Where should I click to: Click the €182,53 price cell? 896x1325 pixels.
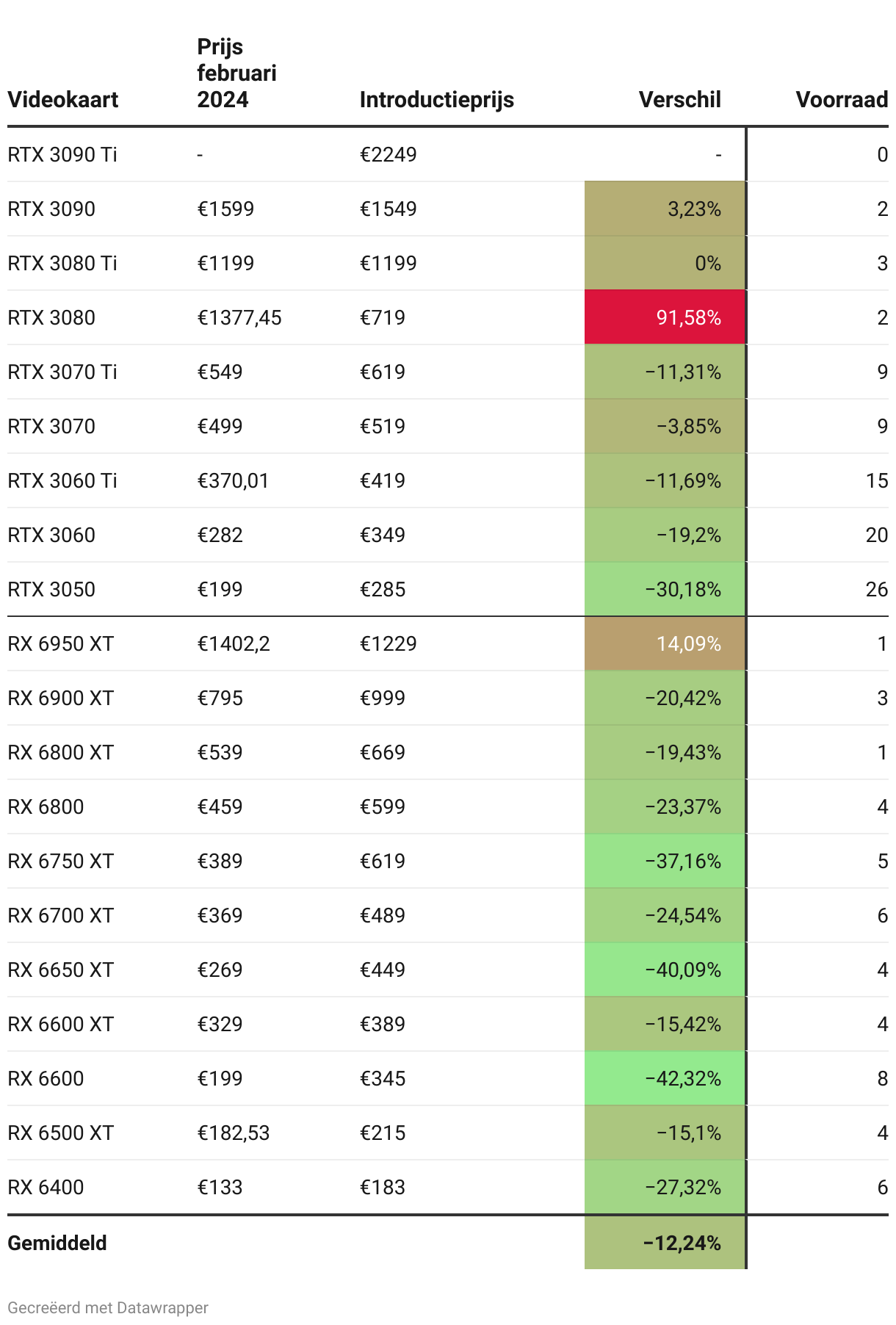click(234, 1133)
